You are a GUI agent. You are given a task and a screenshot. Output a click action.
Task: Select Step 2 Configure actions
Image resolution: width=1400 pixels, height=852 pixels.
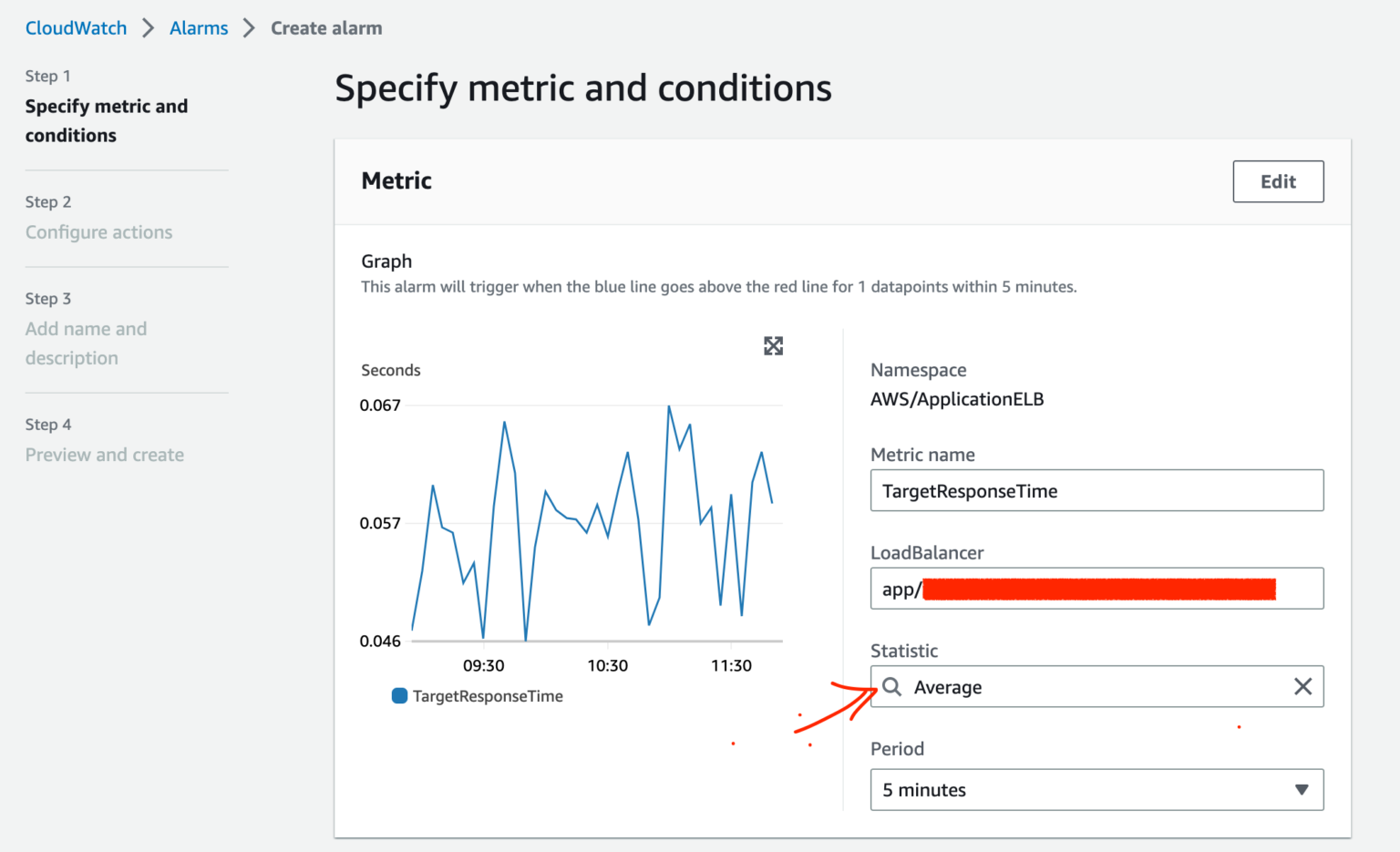98,231
